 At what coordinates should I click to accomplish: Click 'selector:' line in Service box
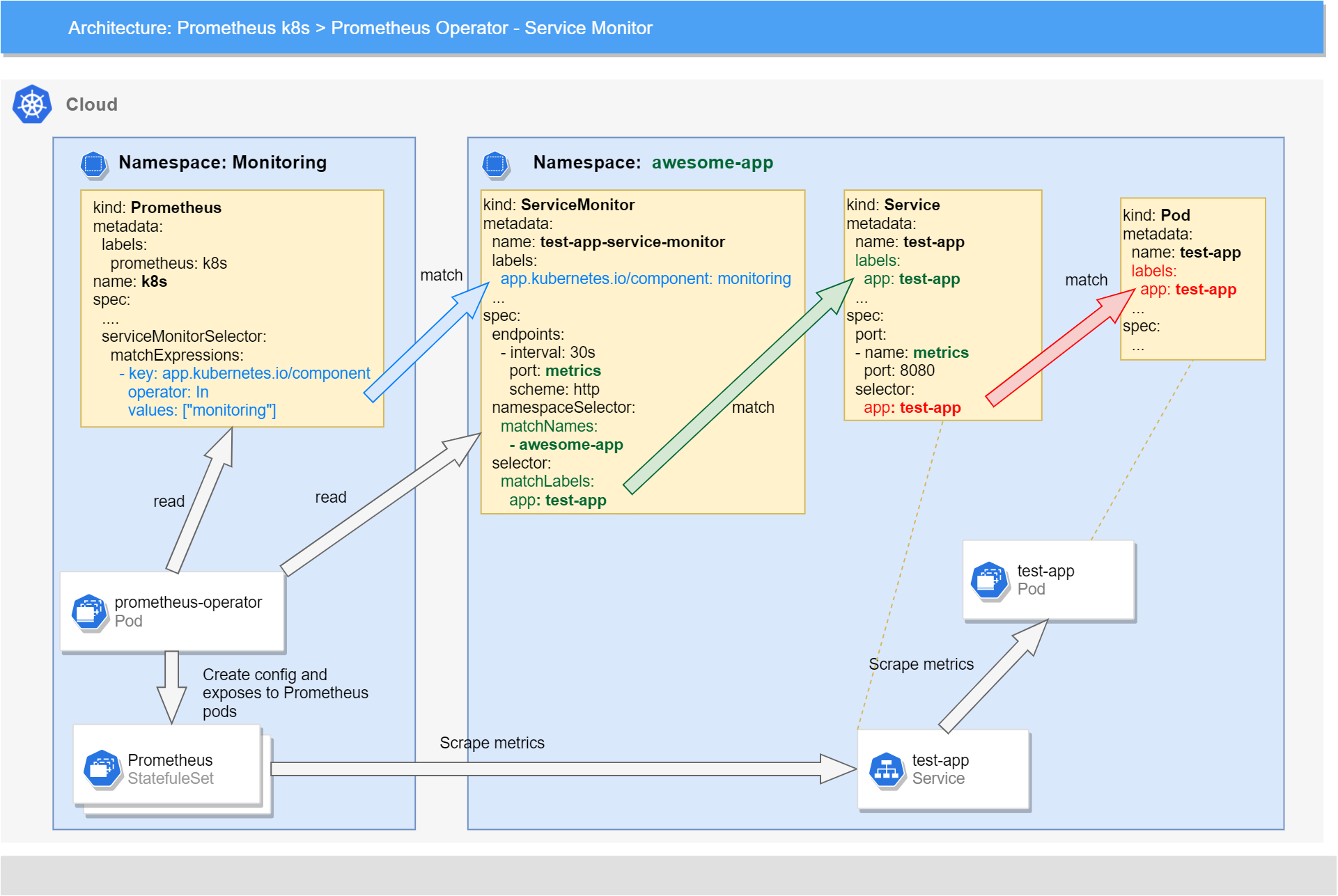point(885,389)
